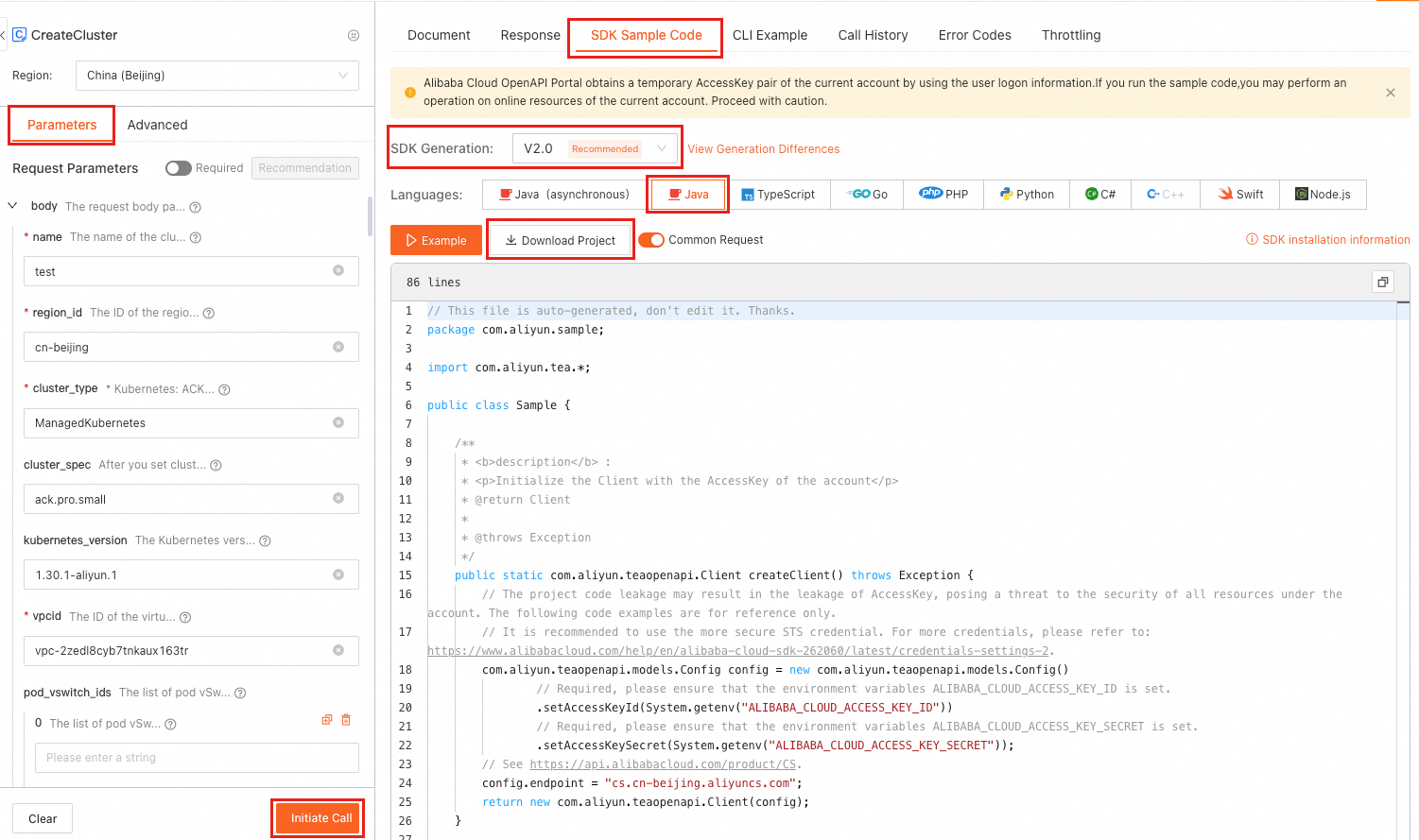Screen dimensions: 1419x840
Task: Clear the name field value 'test'
Action: (338, 271)
